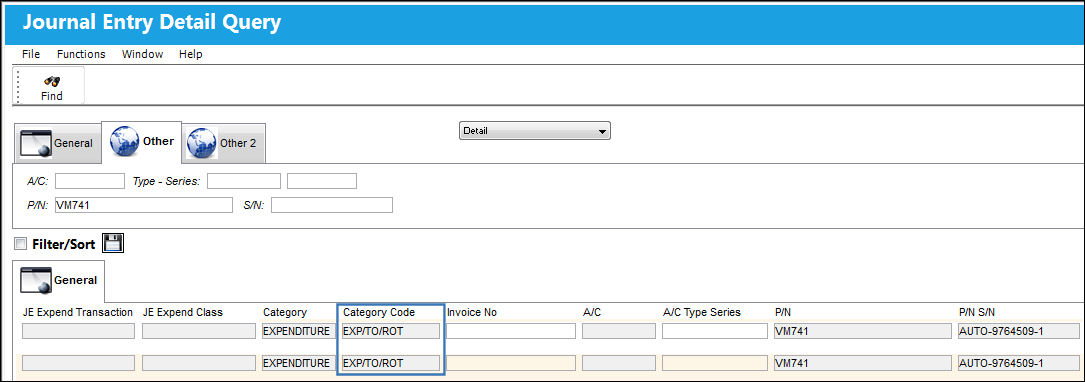Open the Detail dropdown
The width and height of the screenshot is (1085, 382).
point(534,131)
